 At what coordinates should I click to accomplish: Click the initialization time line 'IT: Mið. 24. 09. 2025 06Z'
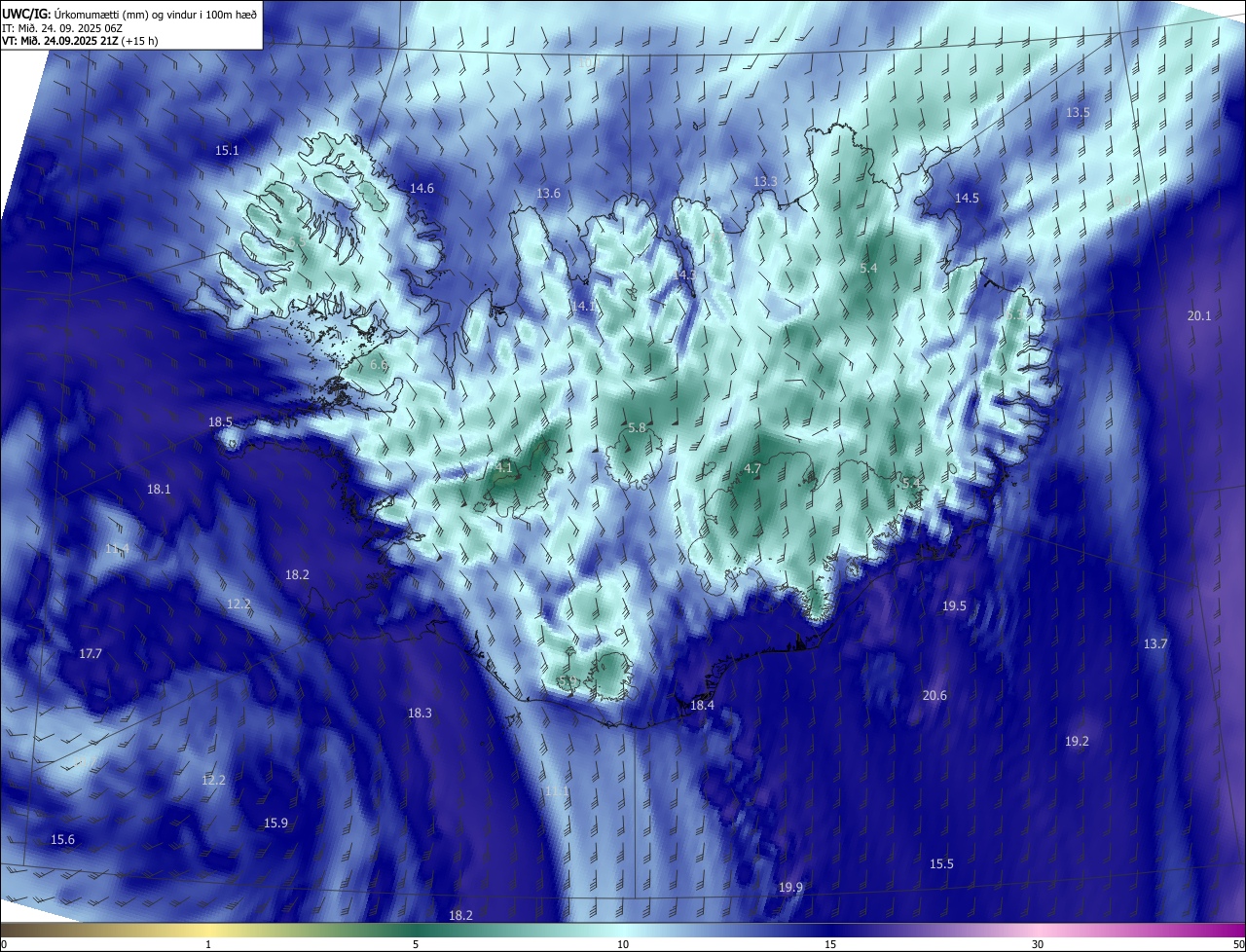64,28
